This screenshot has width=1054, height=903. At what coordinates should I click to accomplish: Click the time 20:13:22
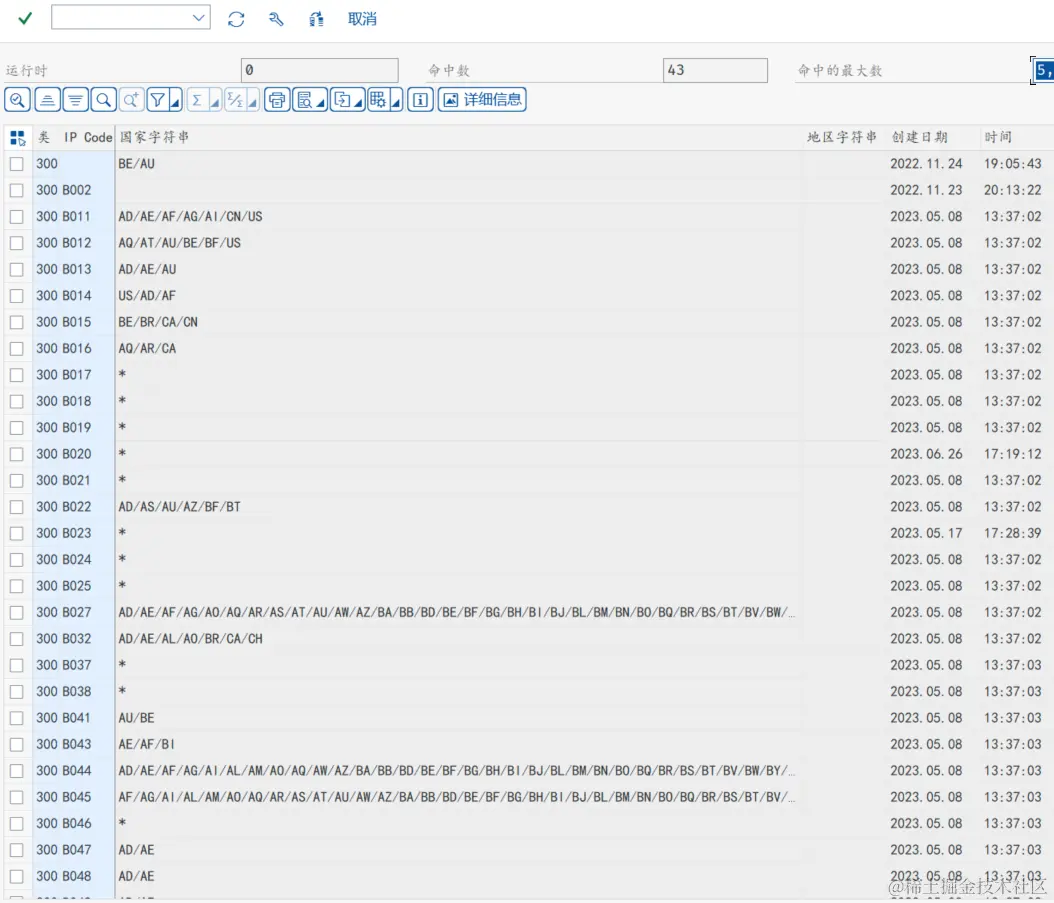[x=1012, y=190]
